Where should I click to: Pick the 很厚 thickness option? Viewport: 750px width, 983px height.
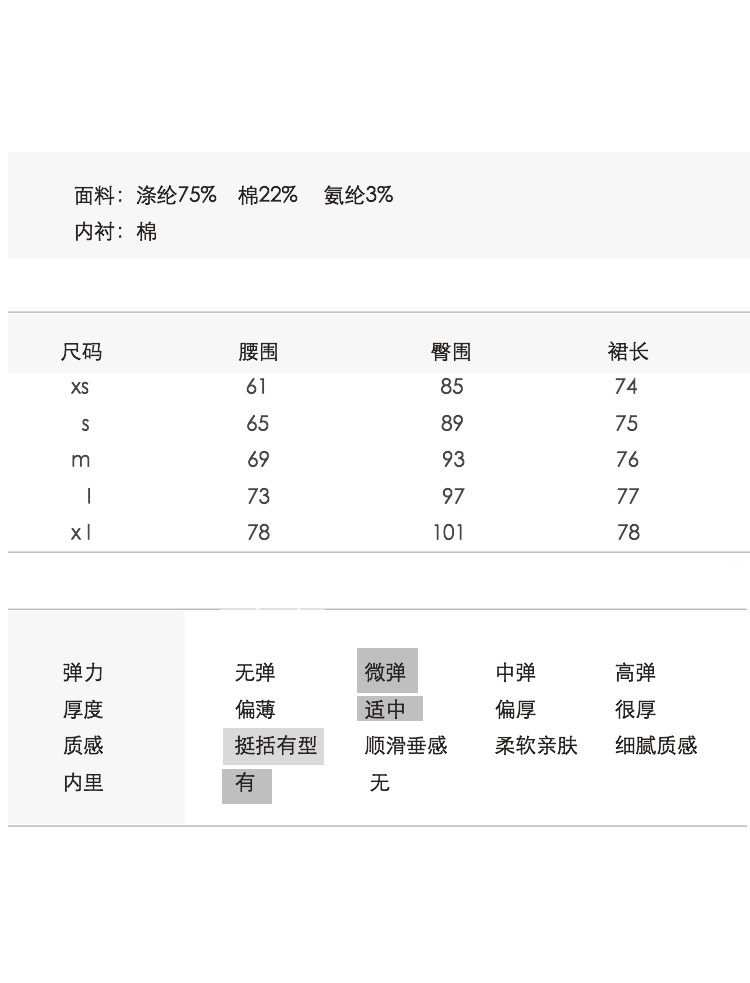pyautogui.click(x=635, y=710)
